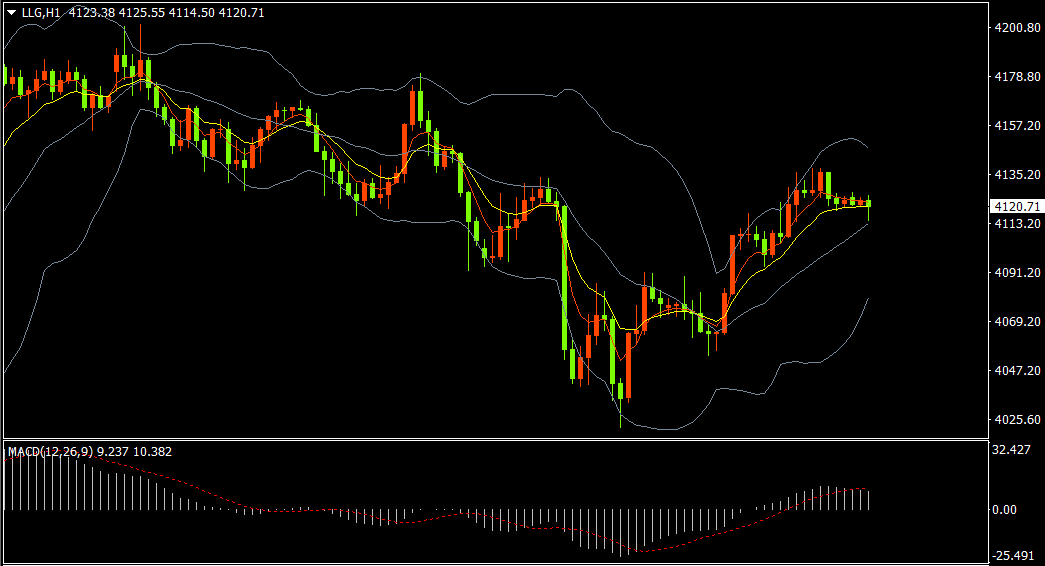Select the 4025.60 price scale level
The width and height of the screenshot is (1045, 566).
point(1017,419)
